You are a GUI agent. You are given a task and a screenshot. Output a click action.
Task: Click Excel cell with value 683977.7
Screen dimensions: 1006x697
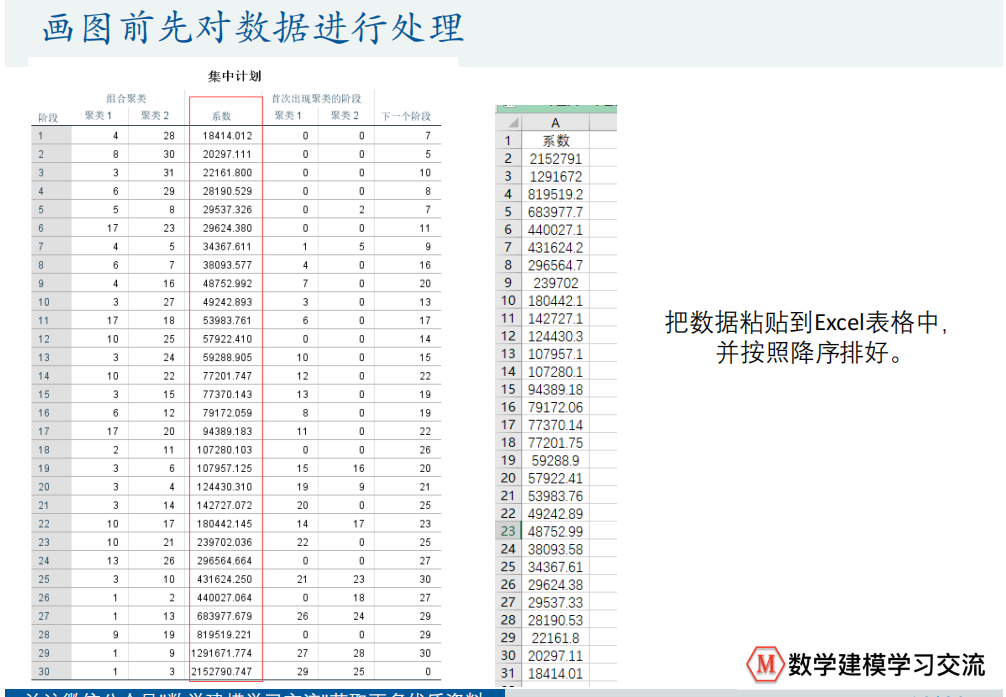click(x=556, y=212)
